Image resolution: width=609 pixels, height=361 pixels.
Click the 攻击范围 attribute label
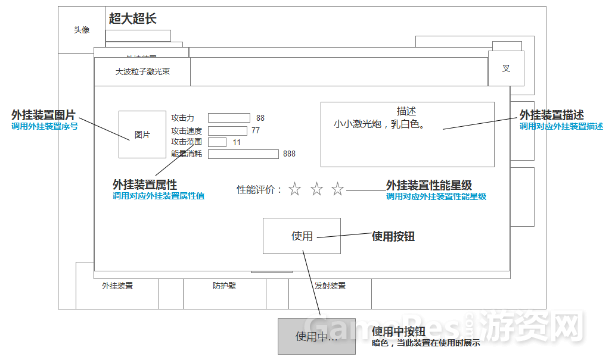(x=186, y=142)
